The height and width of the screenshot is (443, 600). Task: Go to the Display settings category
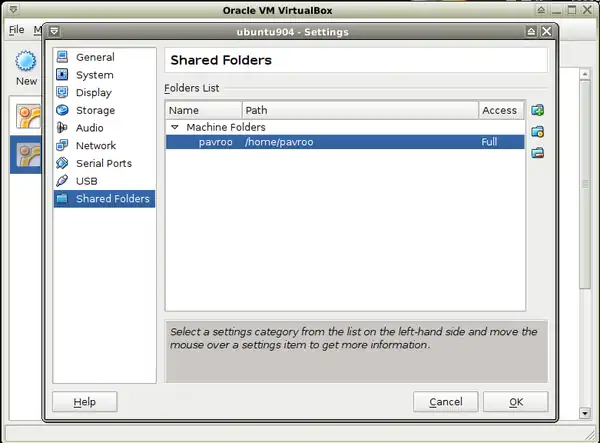(94, 93)
